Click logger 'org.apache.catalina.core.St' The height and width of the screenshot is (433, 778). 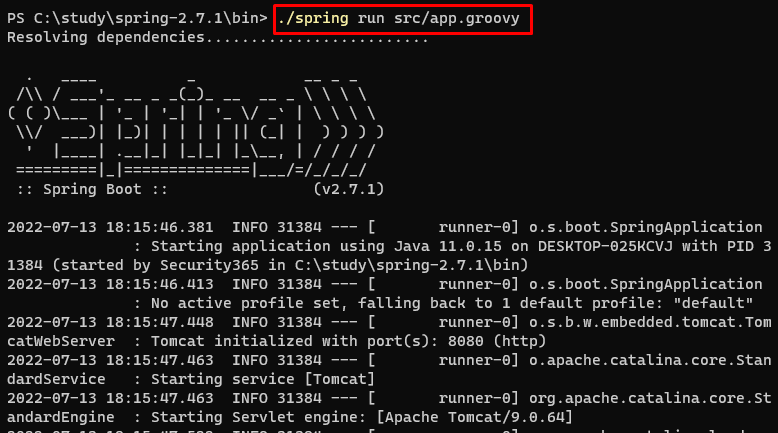(650, 398)
